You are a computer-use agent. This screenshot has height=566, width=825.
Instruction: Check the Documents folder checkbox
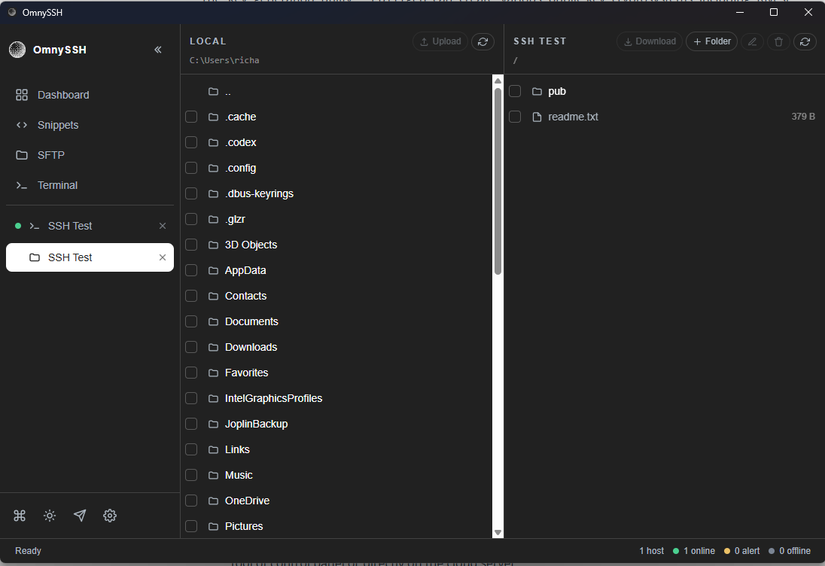[x=192, y=321]
